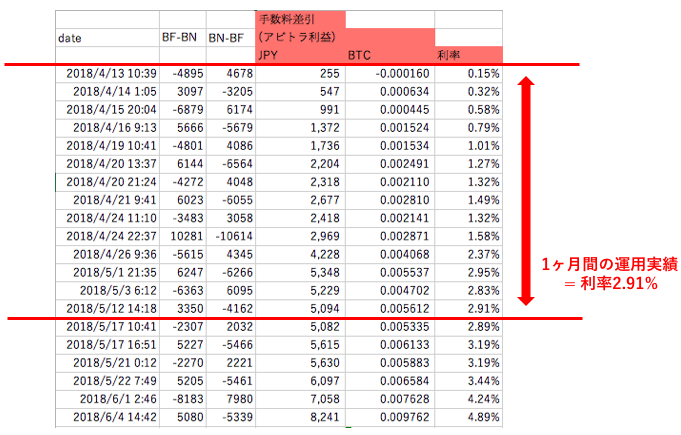
Task: Select date cell 2018/5/17 10:41
Action: (107, 327)
